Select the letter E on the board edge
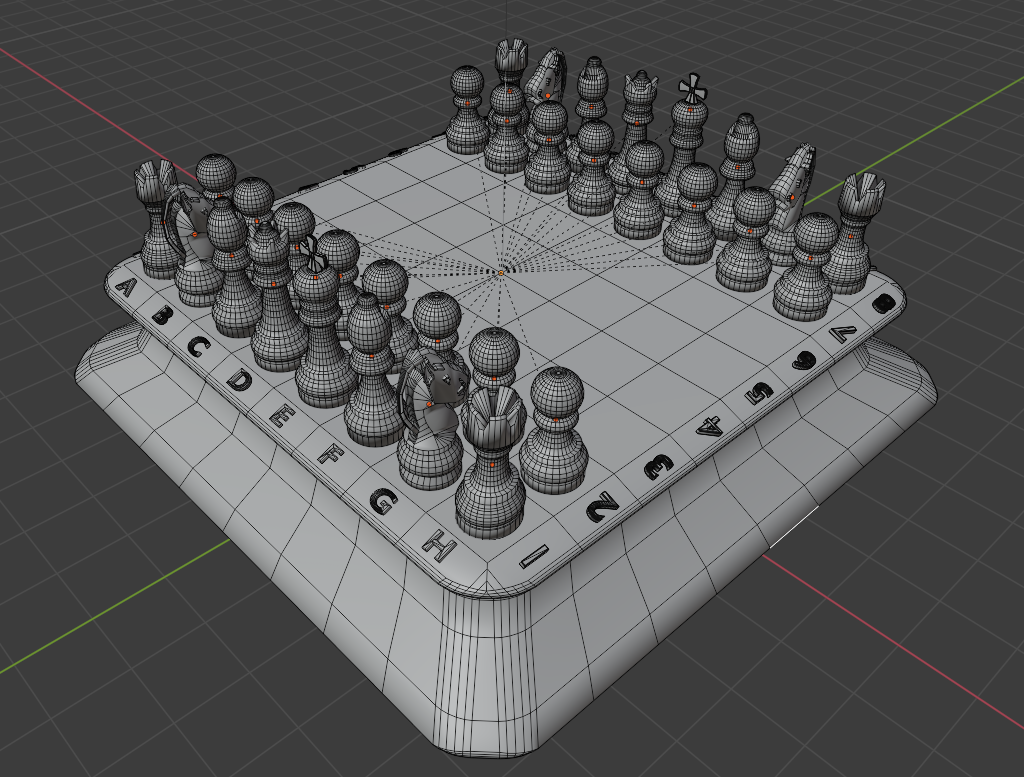The image size is (1024, 777). click(282, 415)
